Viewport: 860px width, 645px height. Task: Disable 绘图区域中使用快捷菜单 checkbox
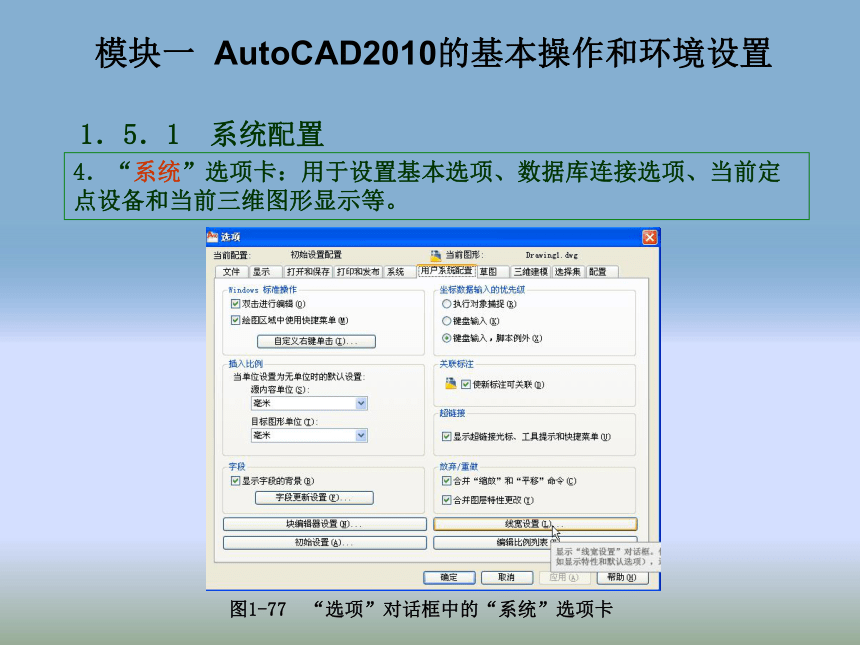pyautogui.click(x=235, y=320)
